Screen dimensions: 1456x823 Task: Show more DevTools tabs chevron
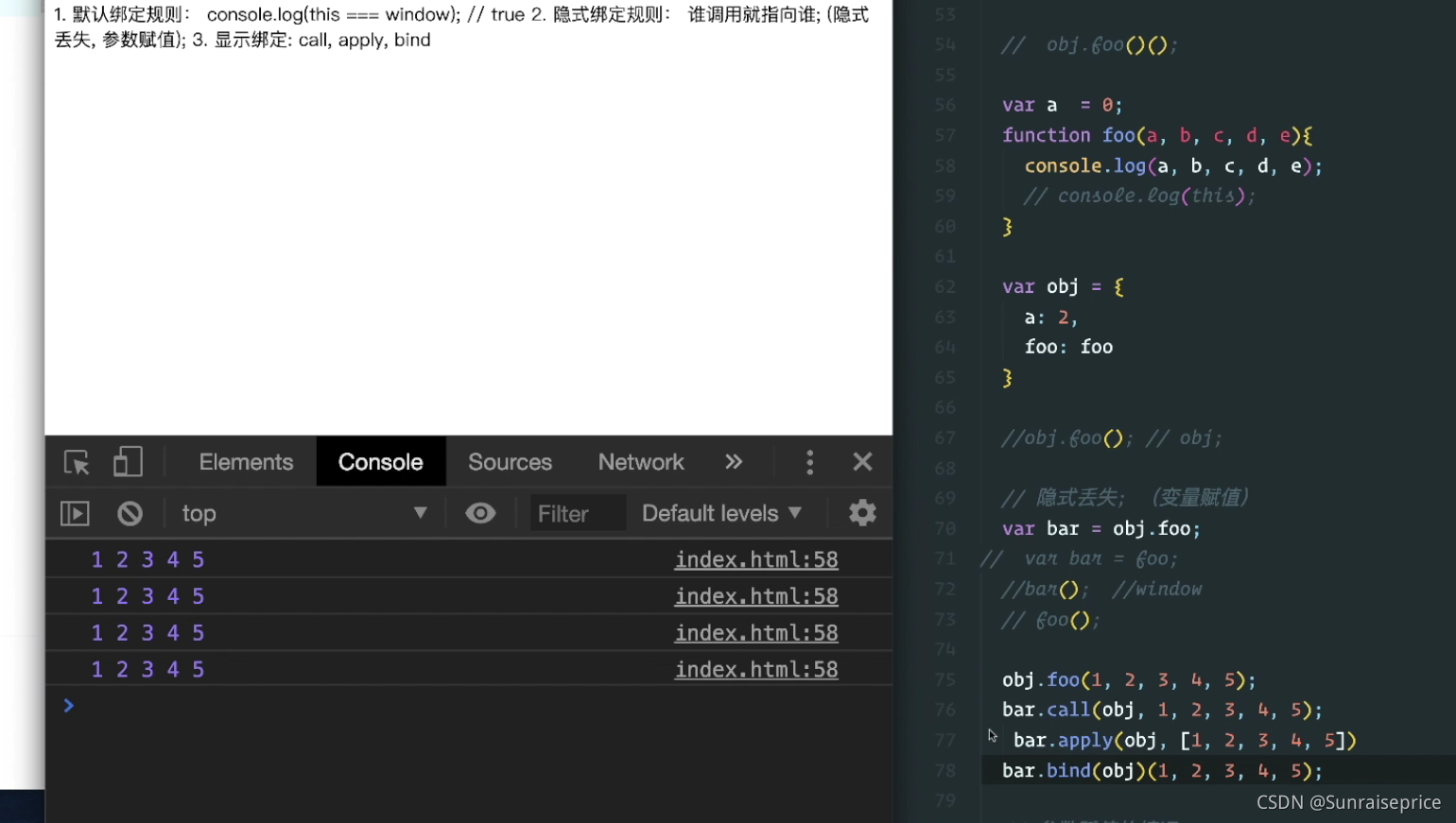[x=734, y=462]
